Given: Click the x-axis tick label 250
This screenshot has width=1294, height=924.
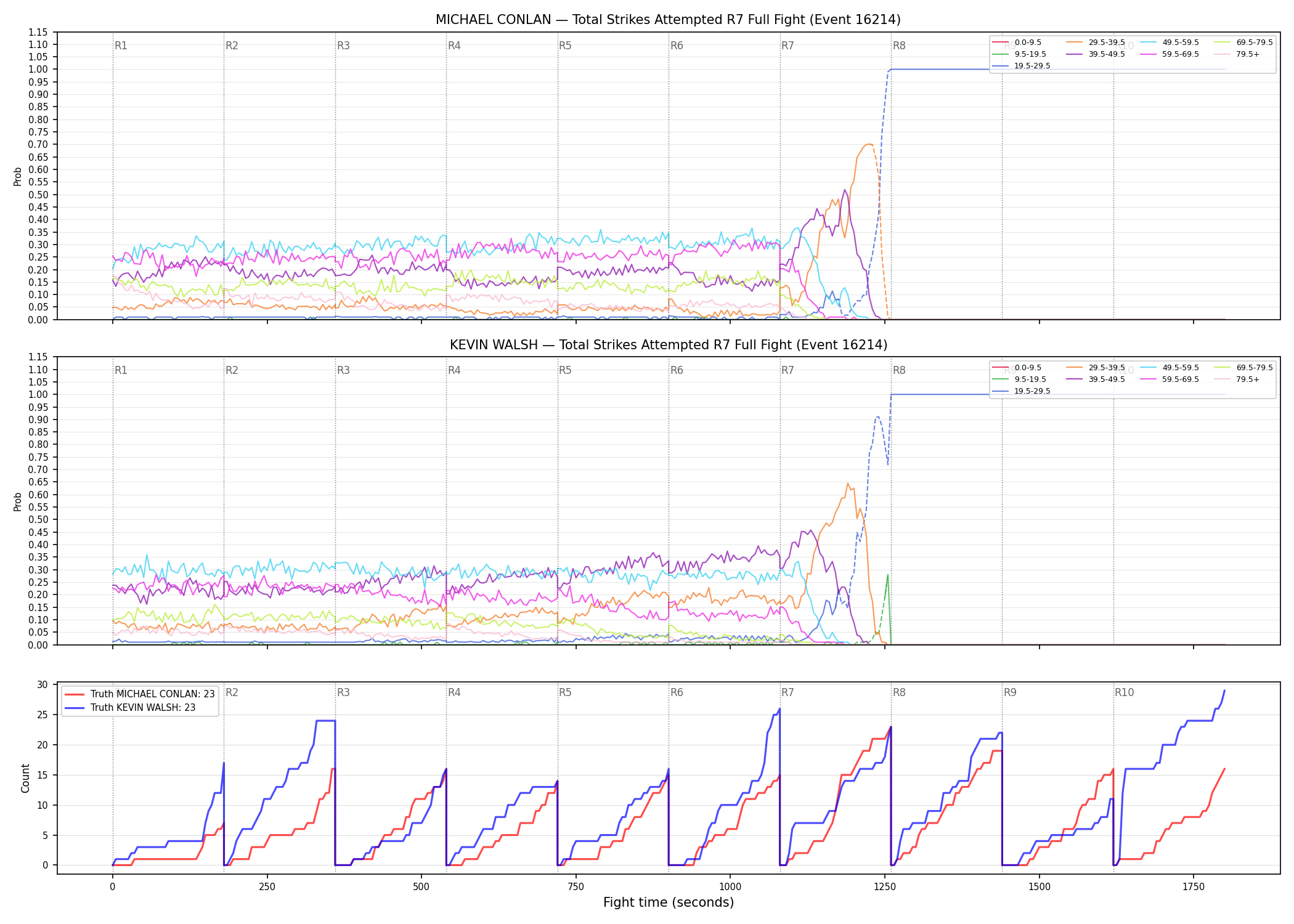Looking at the screenshot, I should click(x=267, y=886).
